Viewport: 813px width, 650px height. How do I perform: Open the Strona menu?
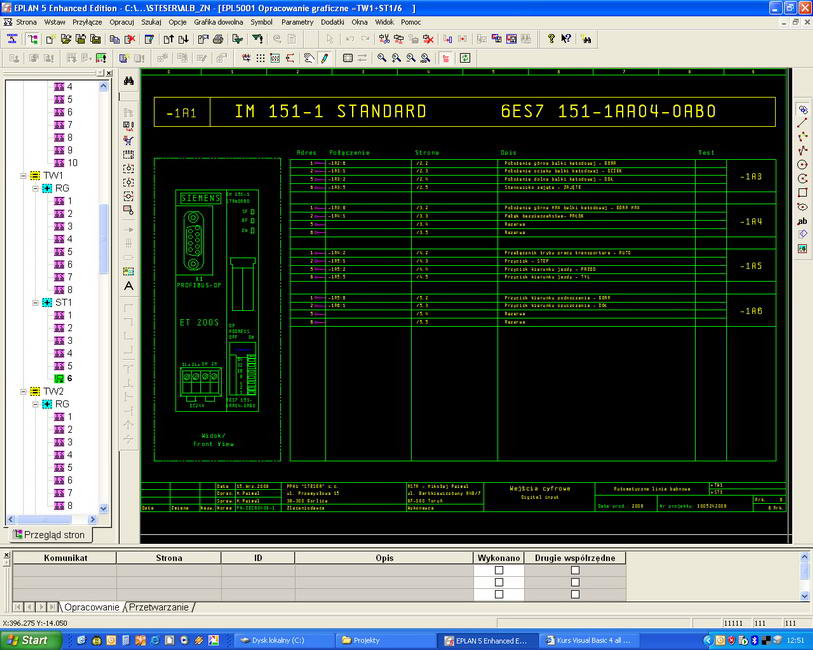pos(26,22)
